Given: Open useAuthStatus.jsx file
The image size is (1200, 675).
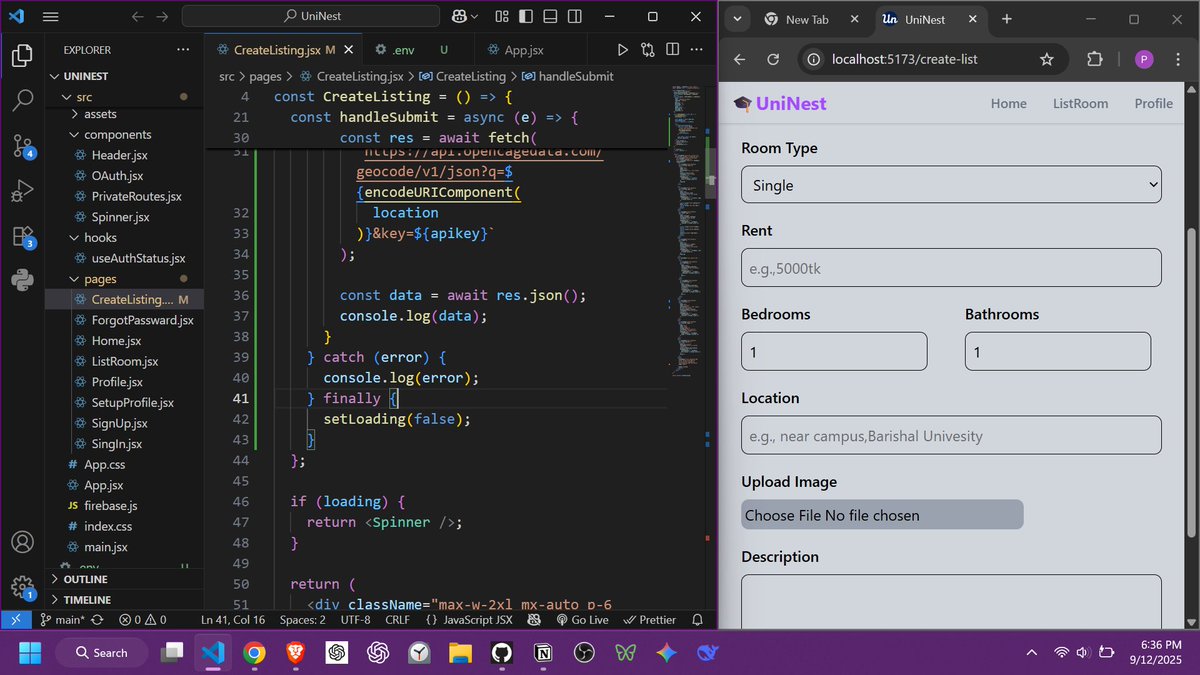Looking at the screenshot, I should [x=138, y=259].
